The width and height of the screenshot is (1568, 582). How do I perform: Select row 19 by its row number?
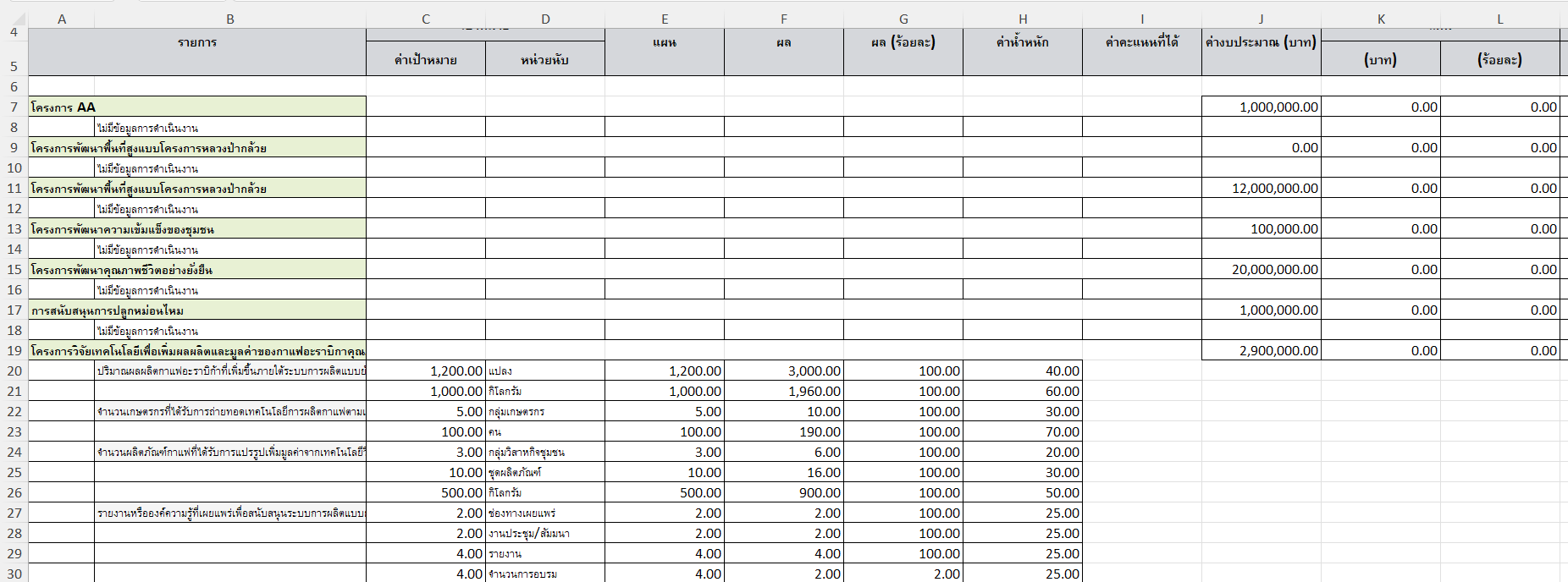point(14,350)
